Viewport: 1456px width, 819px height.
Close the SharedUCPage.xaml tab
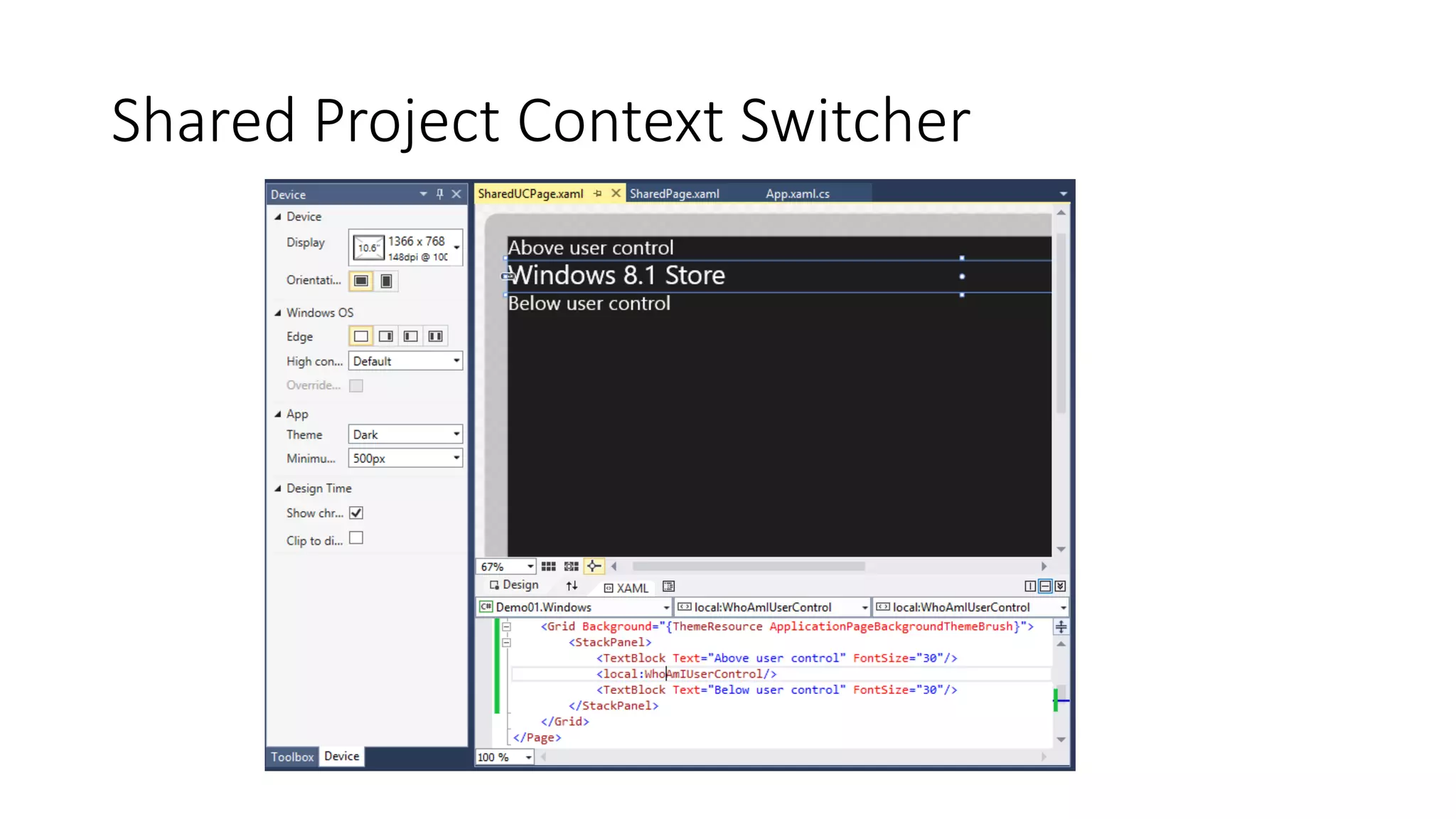(616, 193)
